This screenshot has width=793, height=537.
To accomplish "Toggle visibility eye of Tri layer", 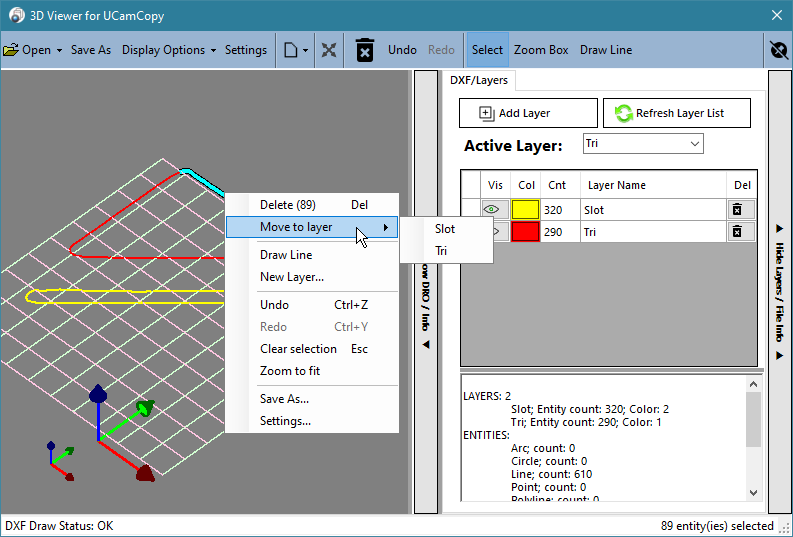I will tap(499, 232).
